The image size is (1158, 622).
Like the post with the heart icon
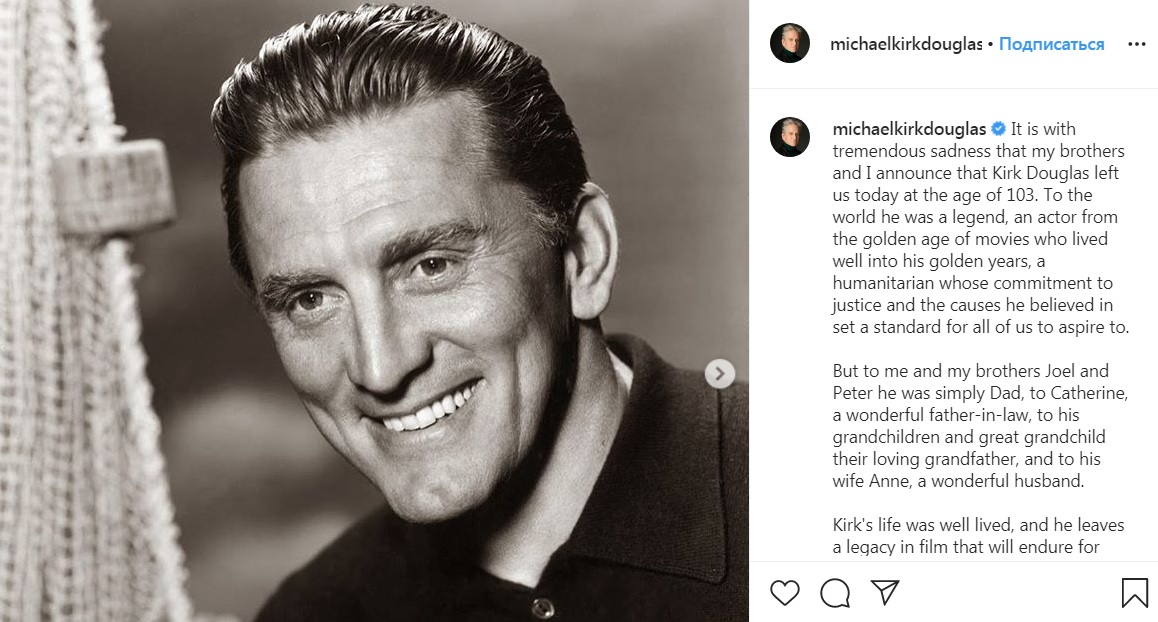pos(785,592)
